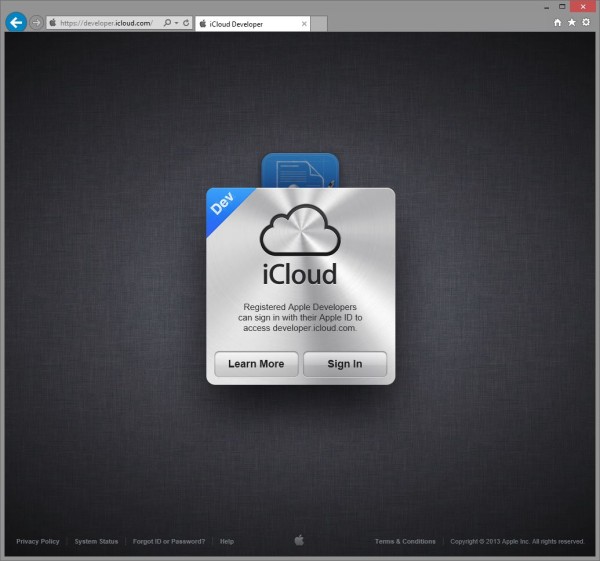Open browser tools gear icon
Screen dimensions: 600x561
point(586,23)
